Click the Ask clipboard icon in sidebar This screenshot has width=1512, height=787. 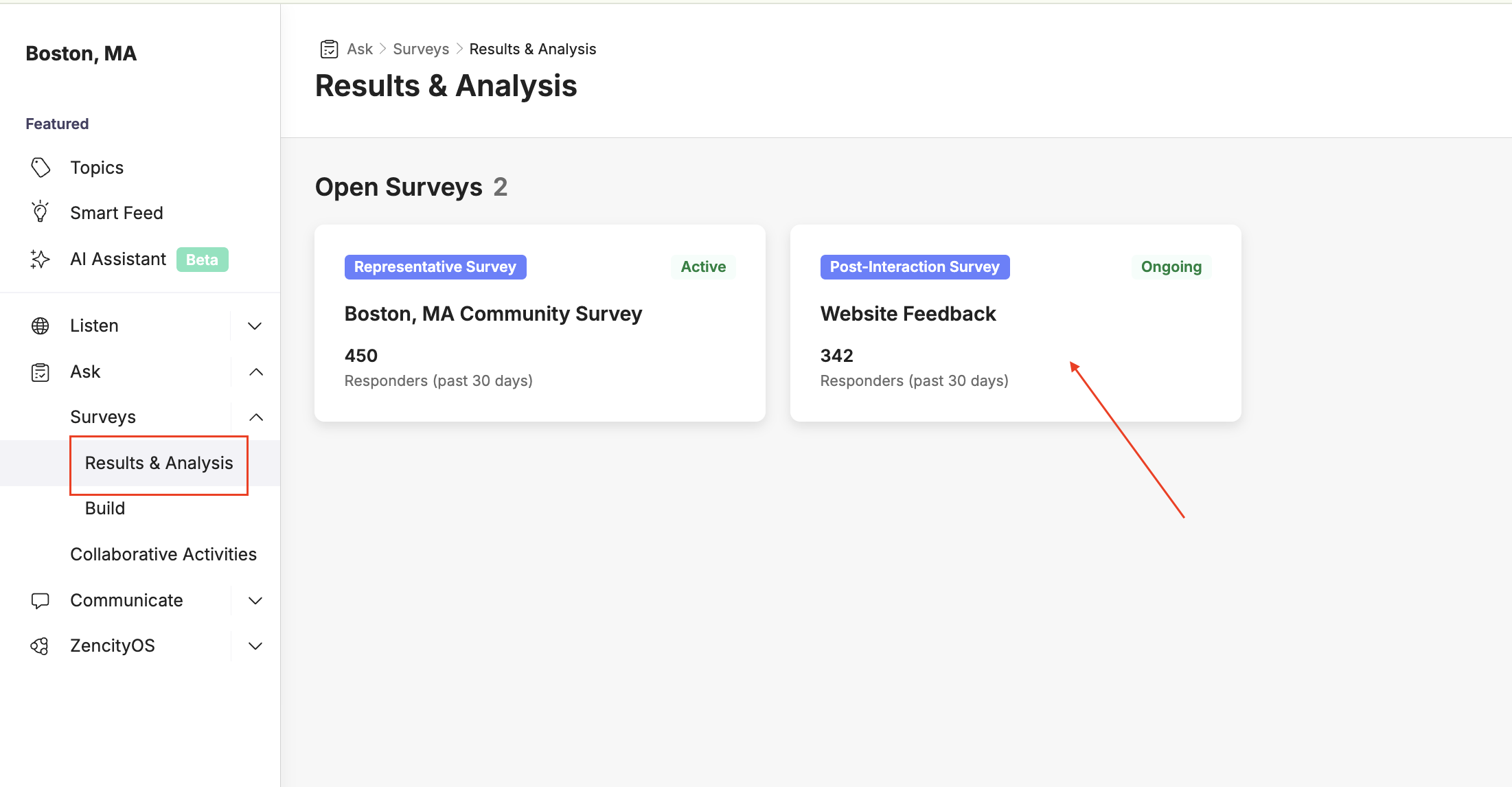(41, 372)
